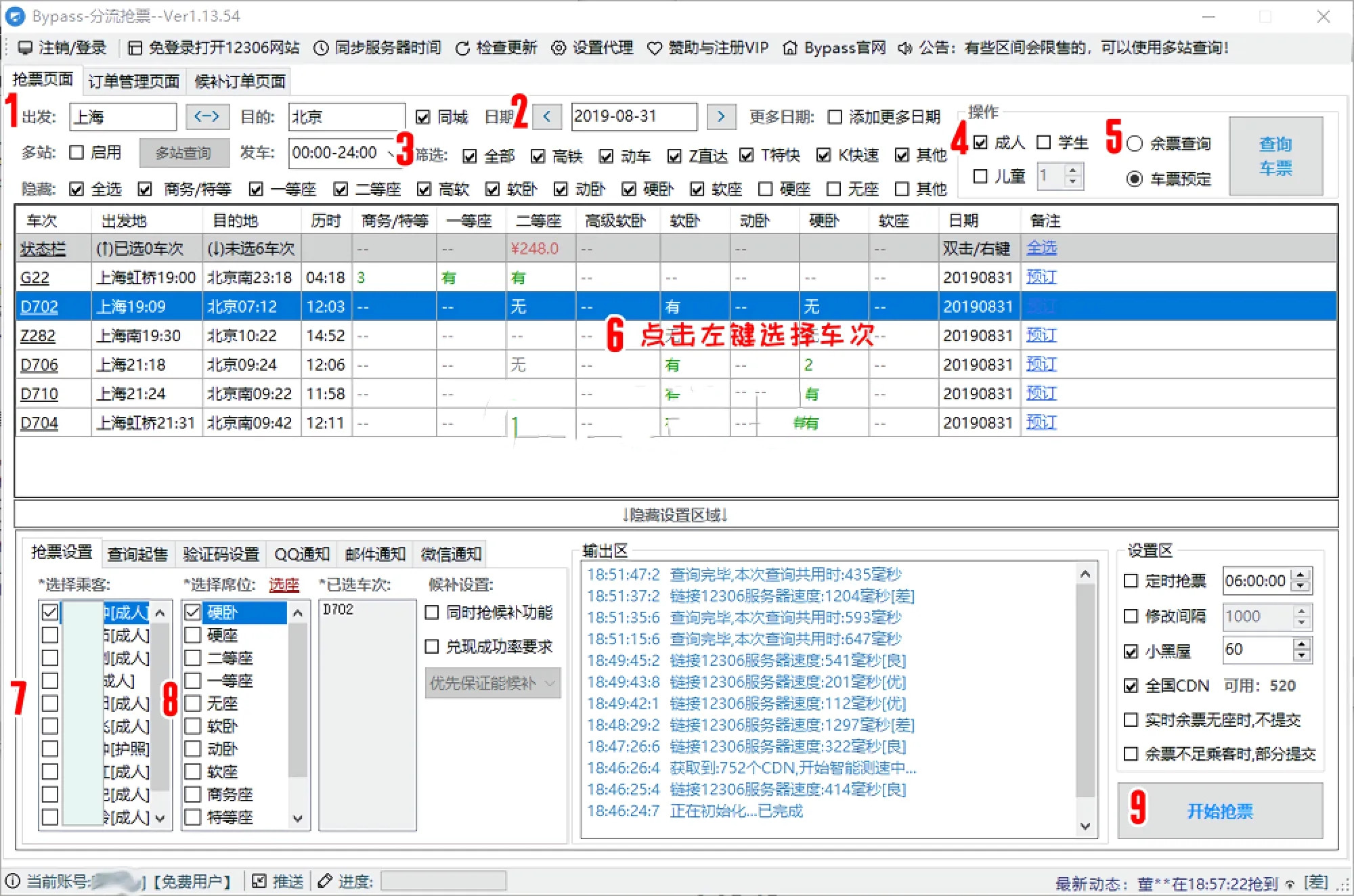Screen dimensions: 1354x896
Task: Visit Bypass官网 with the home icon
Action: [789, 47]
